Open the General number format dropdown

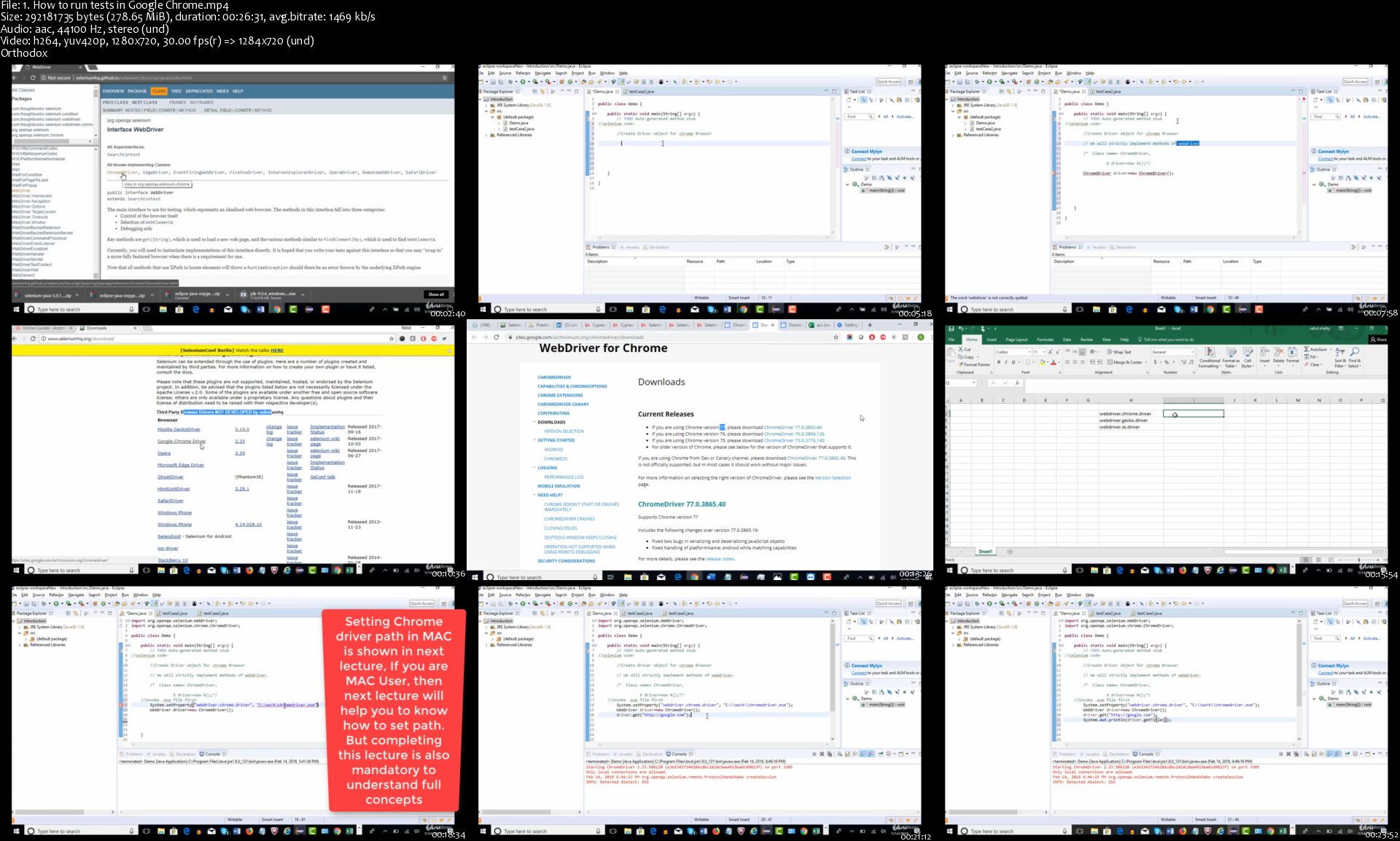[1192, 352]
